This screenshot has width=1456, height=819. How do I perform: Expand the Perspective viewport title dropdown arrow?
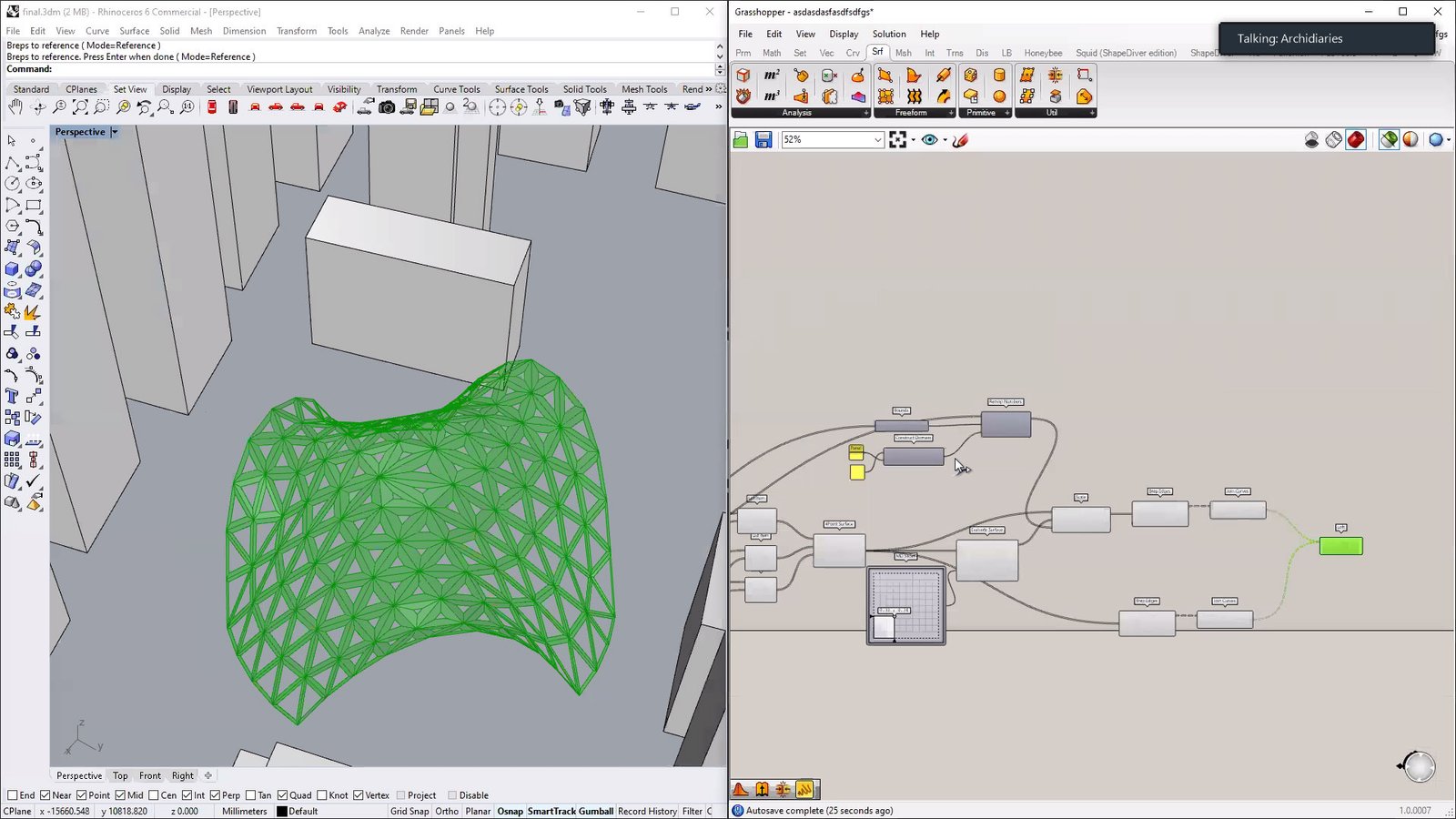point(115,132)
